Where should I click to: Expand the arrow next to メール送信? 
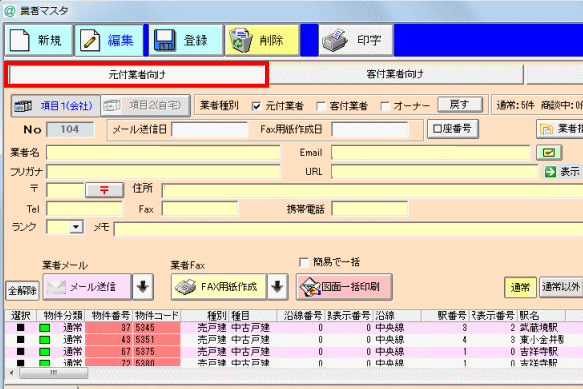[143, 287]
